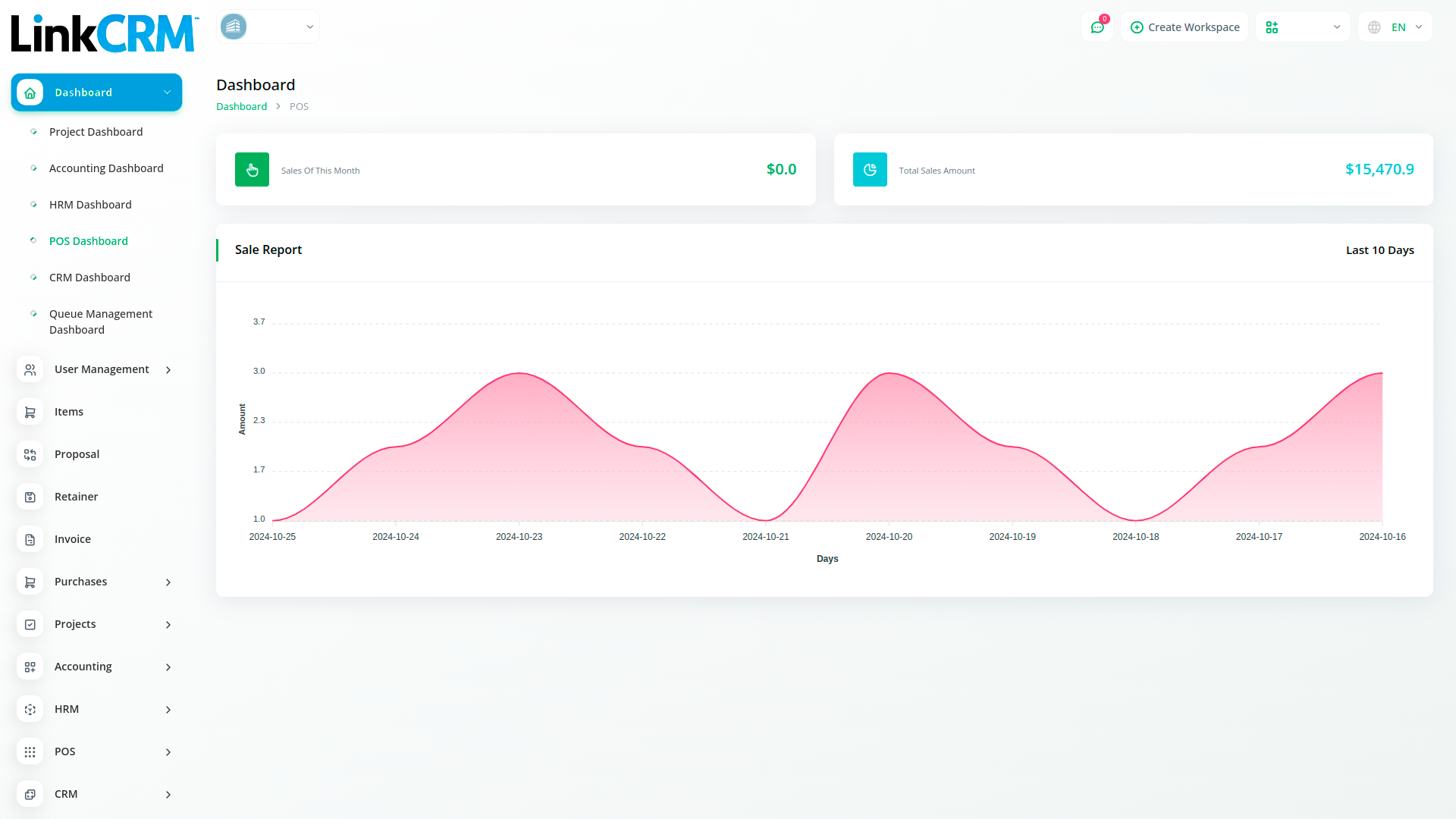Click the green Sales Of This Month icon

(252, 170)
